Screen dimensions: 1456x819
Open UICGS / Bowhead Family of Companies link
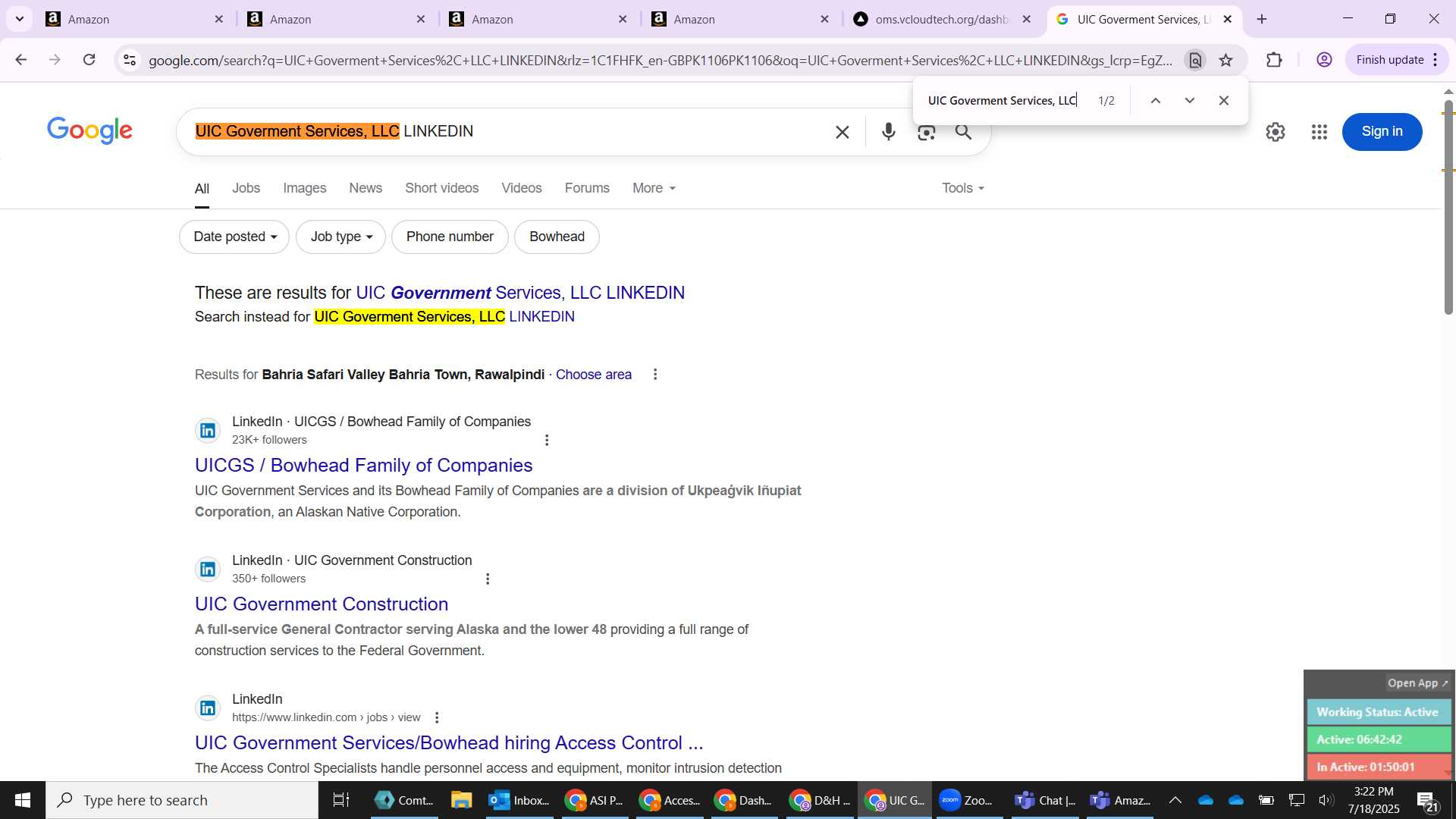coord(364,465)
